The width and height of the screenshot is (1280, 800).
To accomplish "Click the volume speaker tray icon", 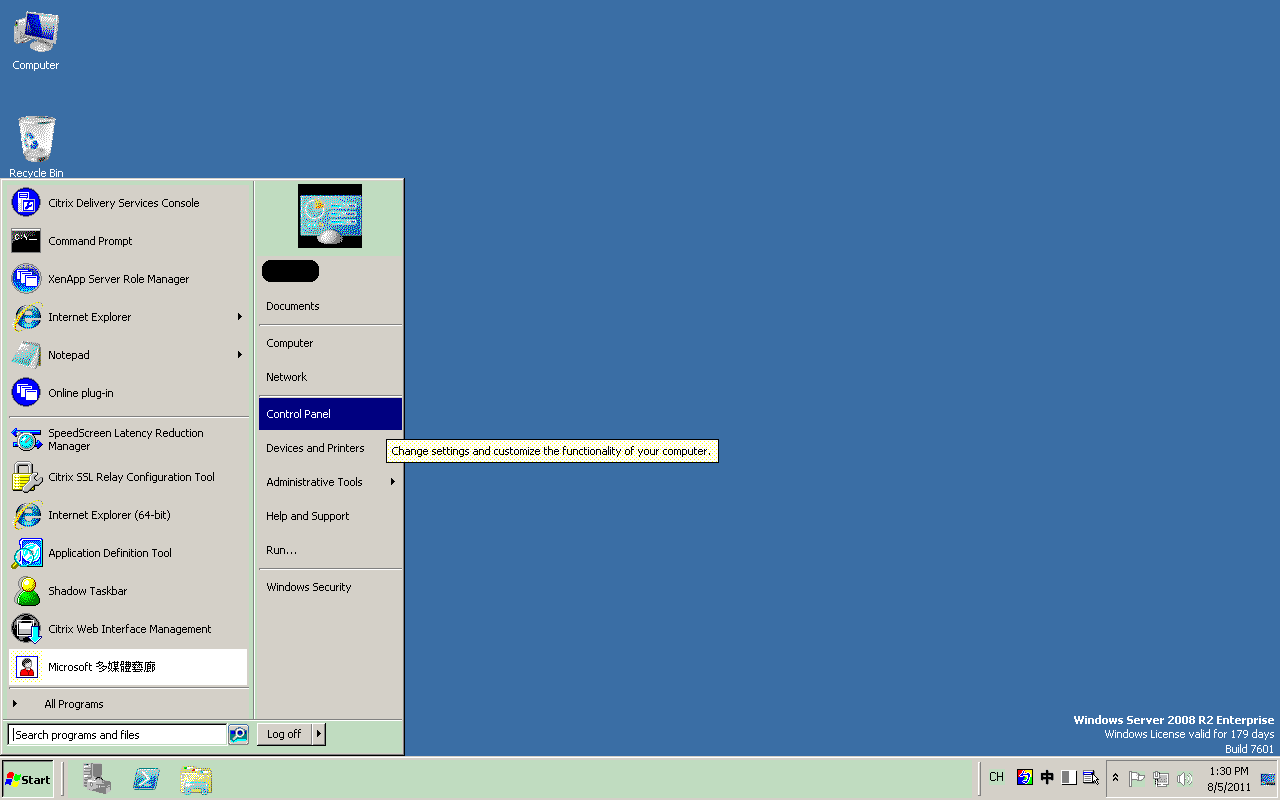I will (1185, 779).
